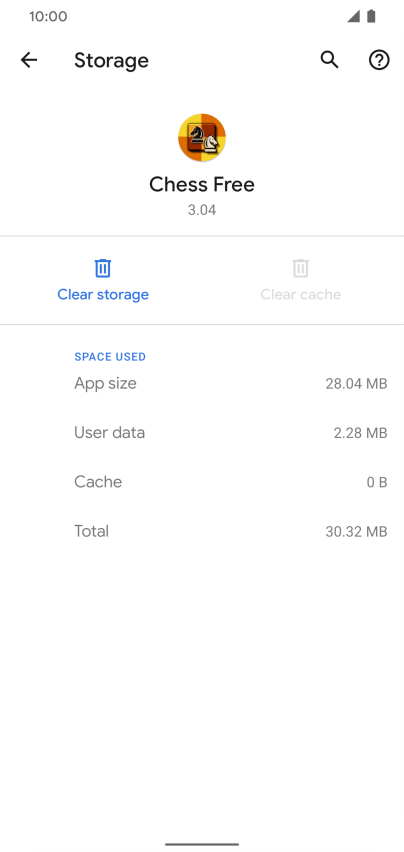Screen dimensions: 404x852
Task: Tap the home gesture navigation bar
Action: point(202,844)
